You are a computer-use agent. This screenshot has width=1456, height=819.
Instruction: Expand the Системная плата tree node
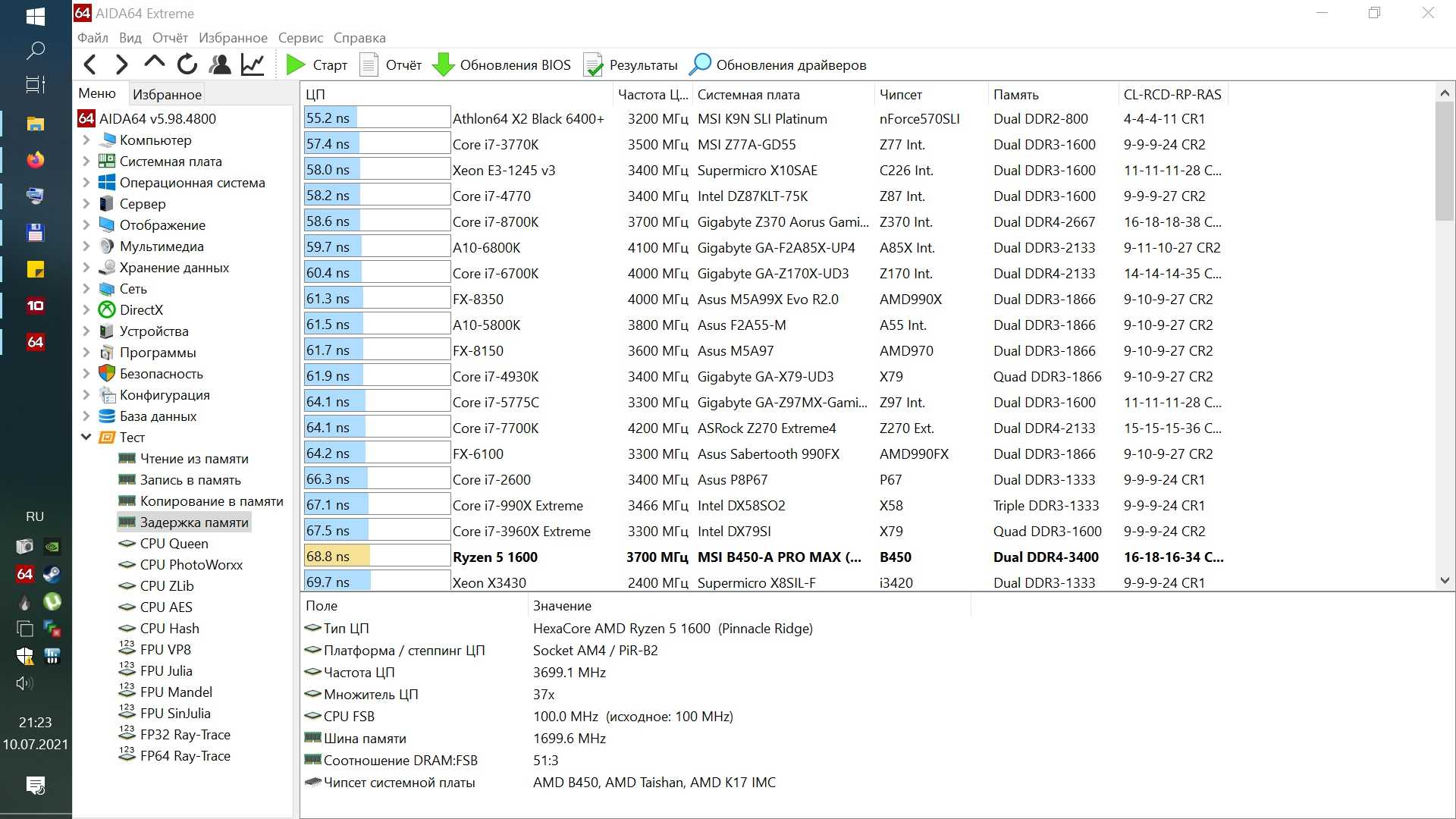point(86,162)
